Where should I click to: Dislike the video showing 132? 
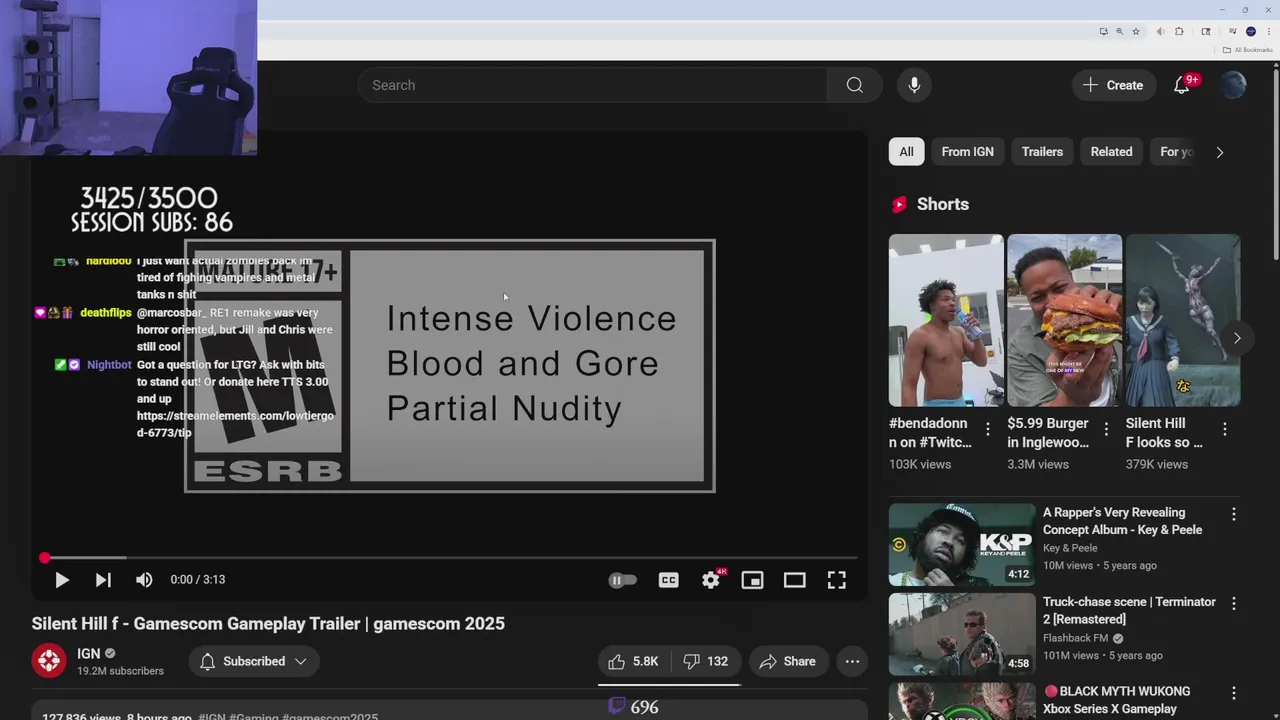(706, 661)
